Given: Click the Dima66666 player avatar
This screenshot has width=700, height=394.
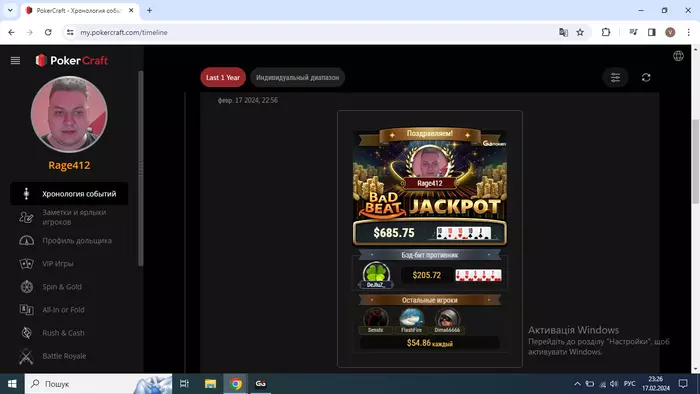Looking at the screenshot, I should click(x=447, y=319).
